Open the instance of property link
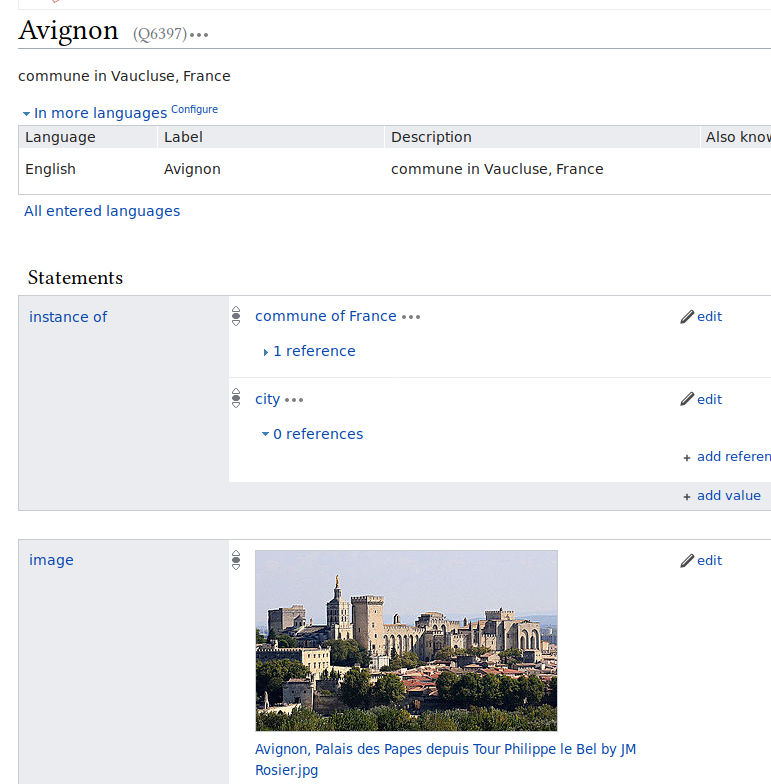Screen dimensions: 771x784 pos(68,317)
